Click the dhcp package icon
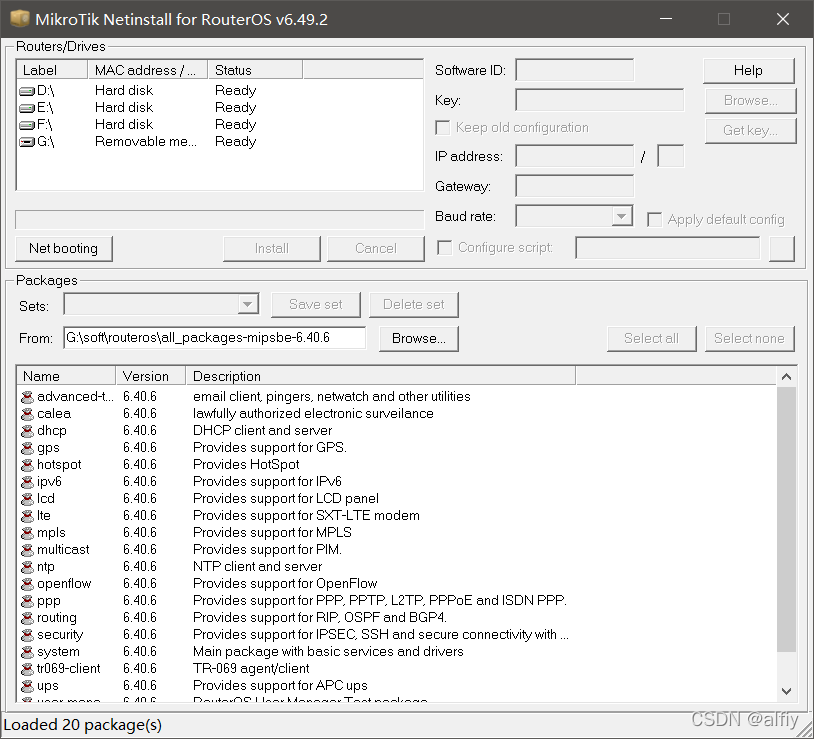The width and height of the screenshot is (814, 739). click(x=27, y=431)
